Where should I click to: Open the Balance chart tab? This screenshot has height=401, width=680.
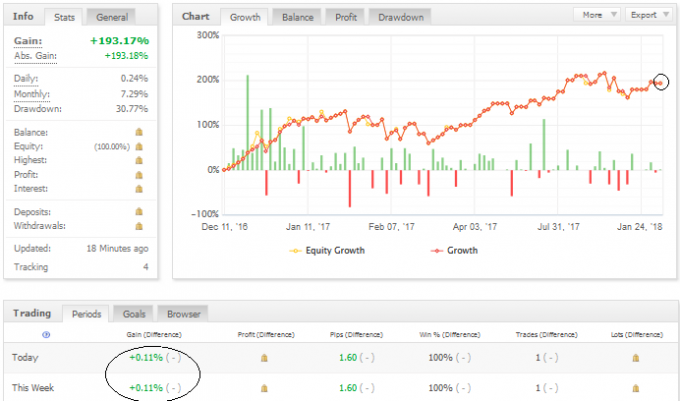coord(297,17)
